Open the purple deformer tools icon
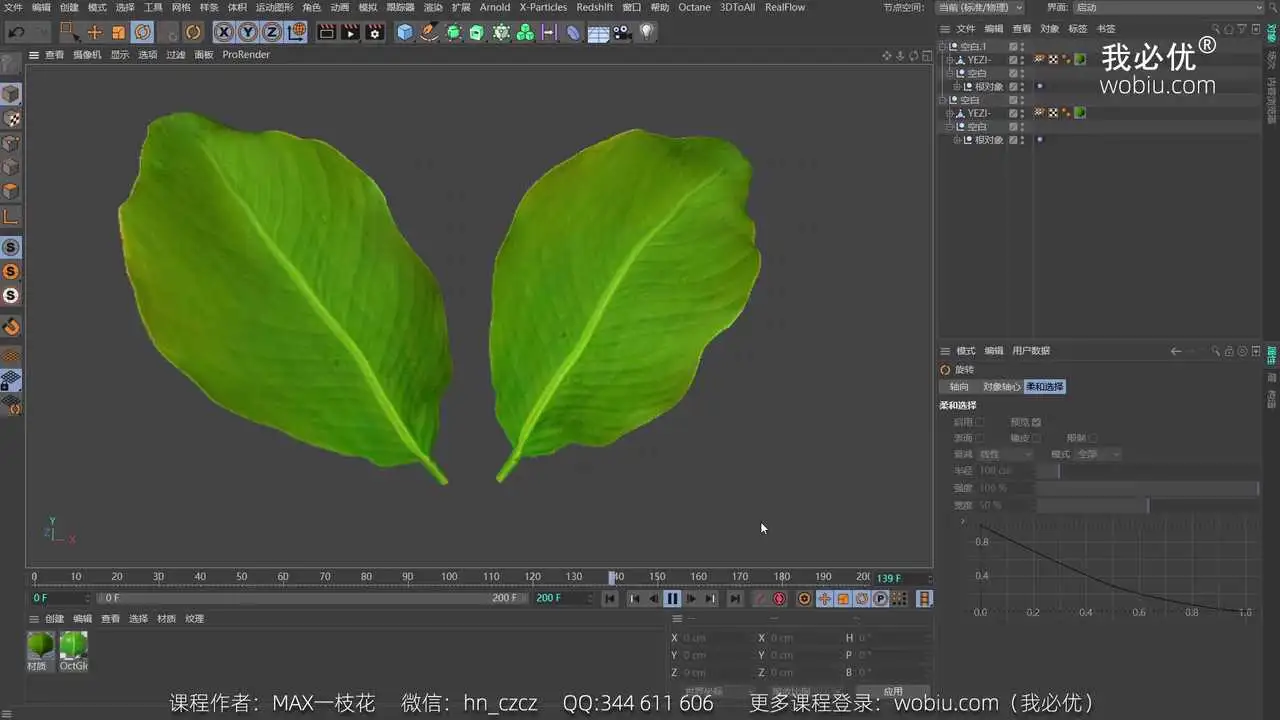 [x=573, y=32]
